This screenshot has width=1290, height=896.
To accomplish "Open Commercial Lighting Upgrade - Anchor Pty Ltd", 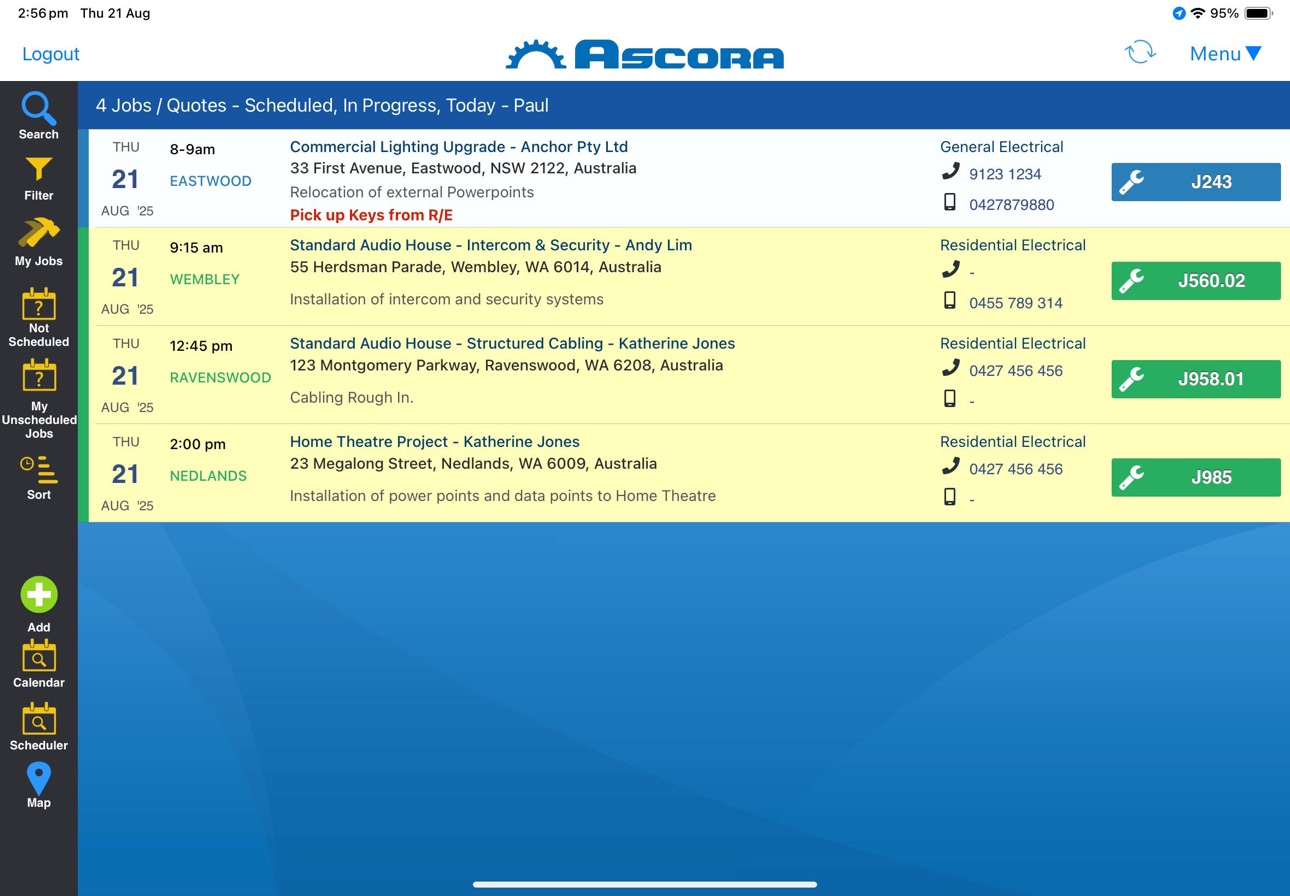I will (x=459, y=147).
